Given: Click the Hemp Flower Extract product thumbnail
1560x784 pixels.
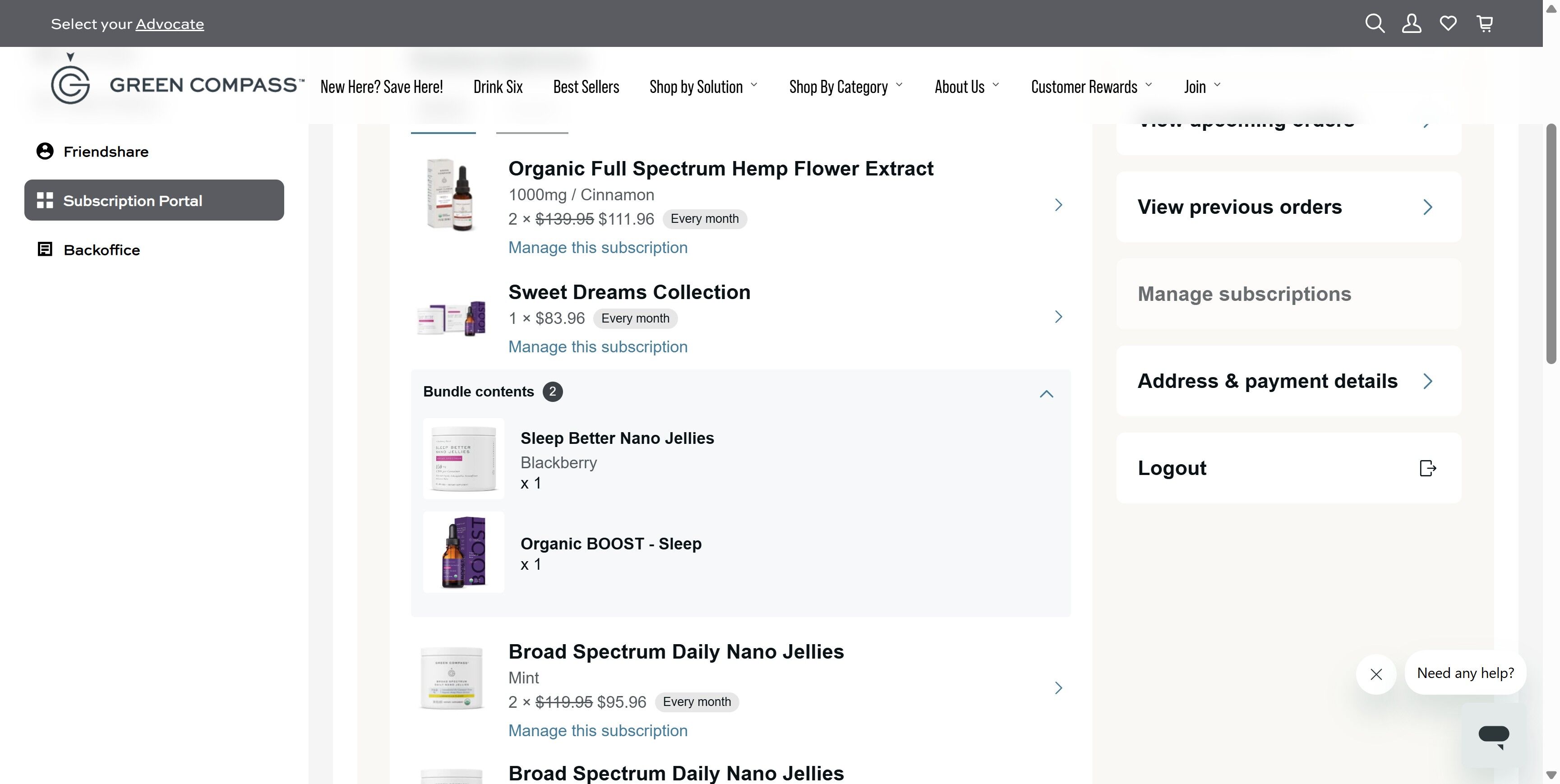Looking at the screenshot, I should [x=451, y=195].
